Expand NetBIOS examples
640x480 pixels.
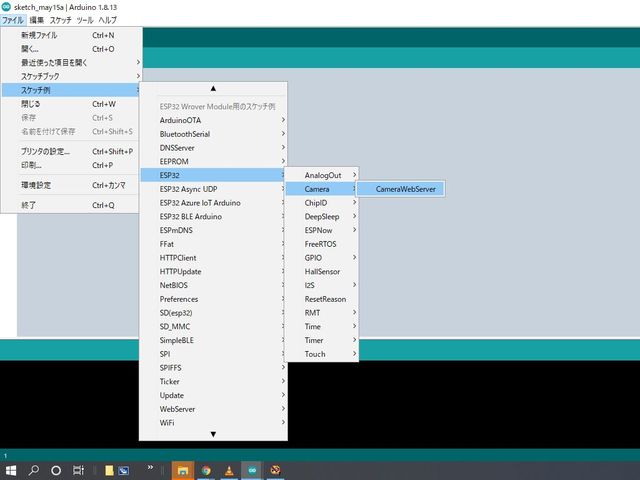(213, 285)
